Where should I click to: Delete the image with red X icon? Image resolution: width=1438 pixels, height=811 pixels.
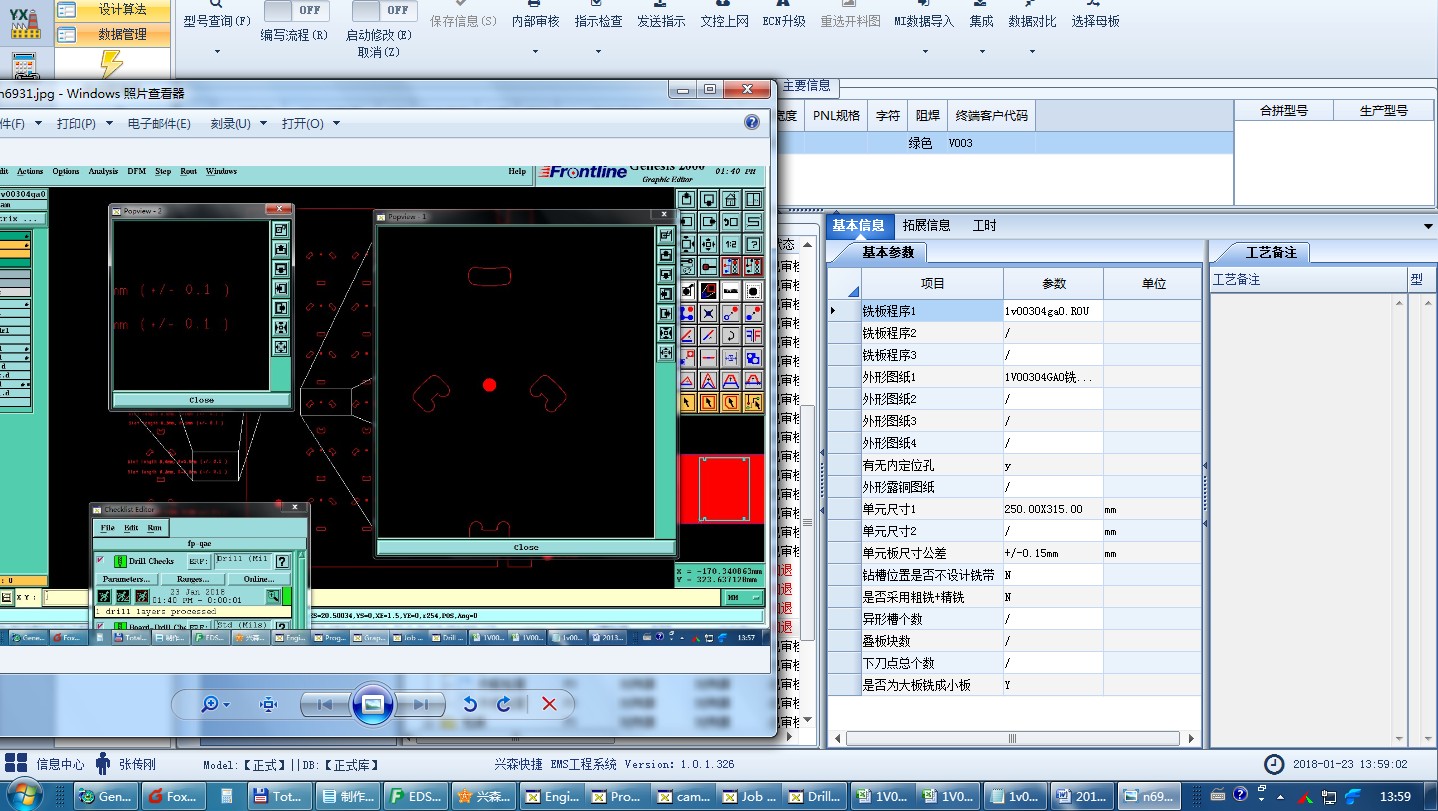(549, 704)
